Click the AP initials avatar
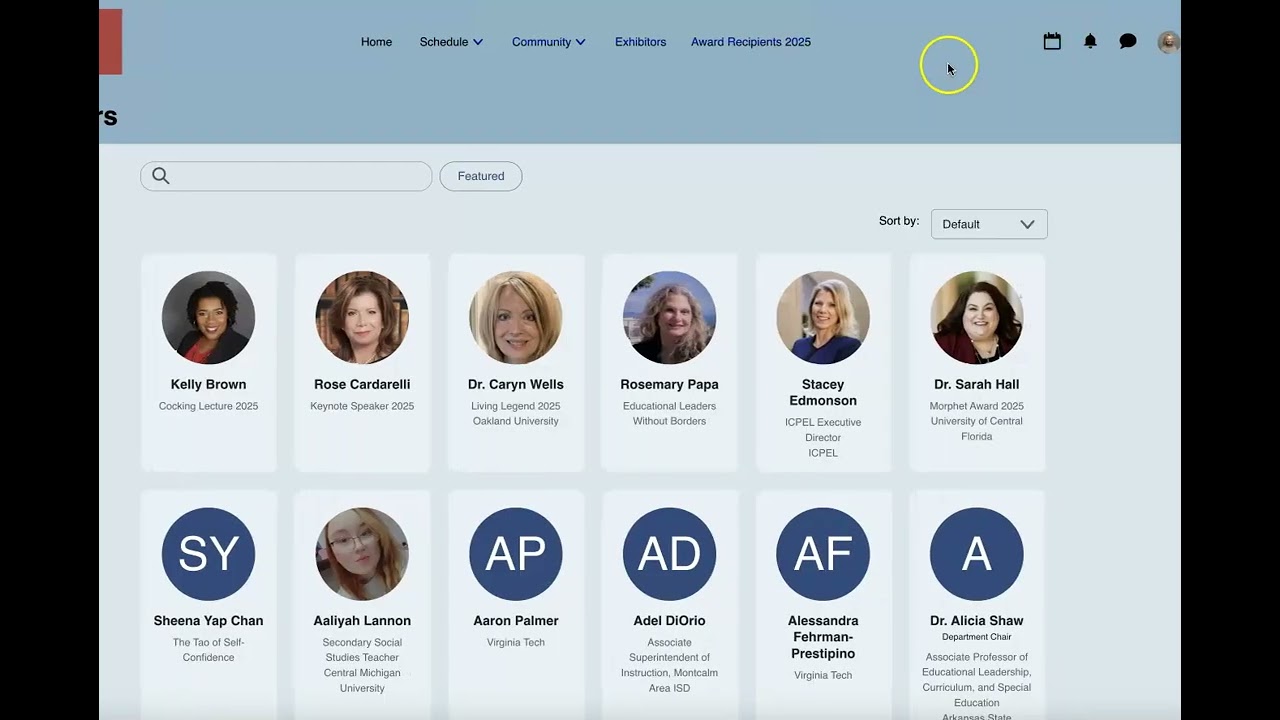The width and height of the screenshot is (1280, 720). pos(516,554)
